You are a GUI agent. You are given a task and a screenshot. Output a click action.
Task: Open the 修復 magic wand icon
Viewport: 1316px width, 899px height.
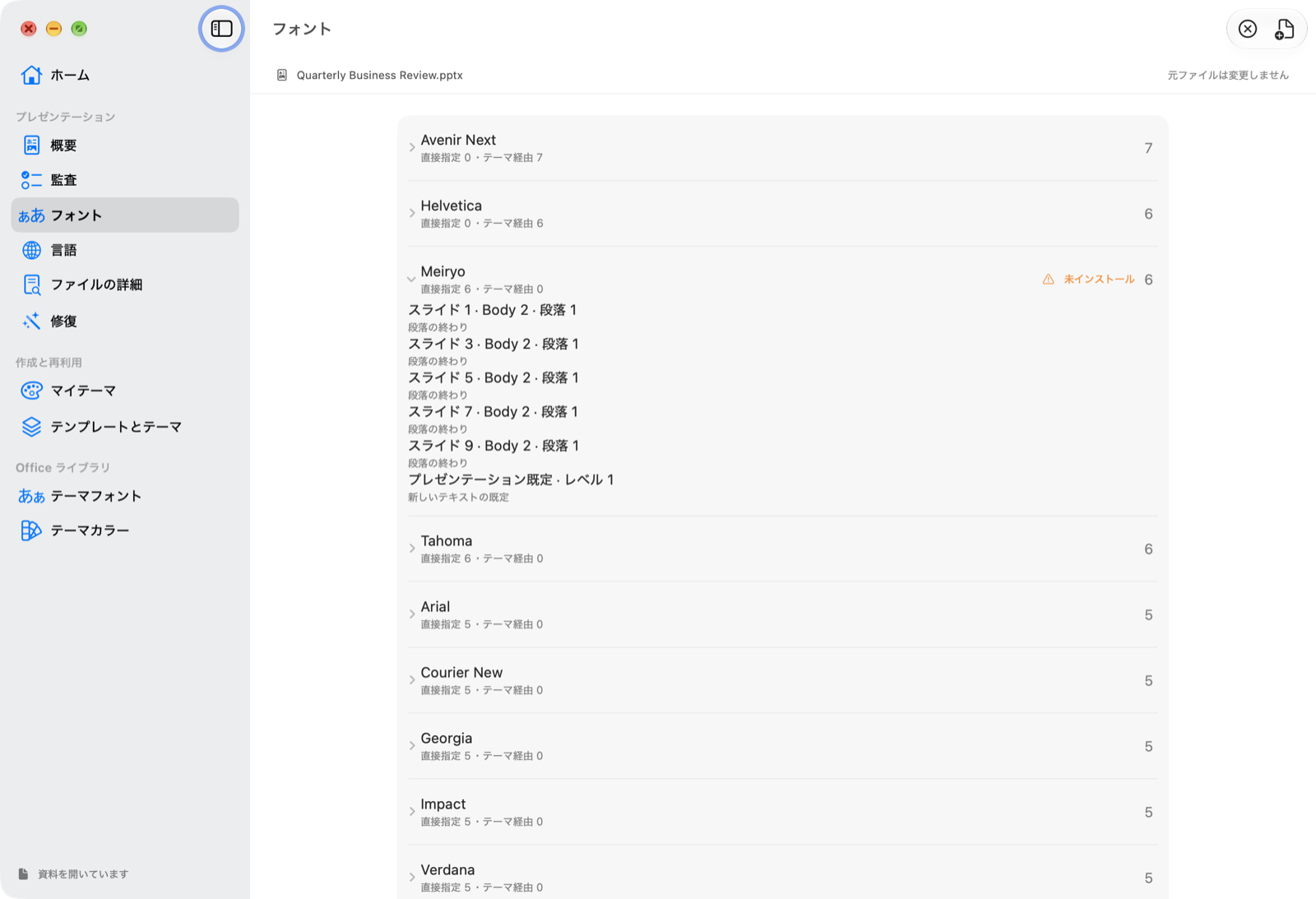(x=31, y=321)
